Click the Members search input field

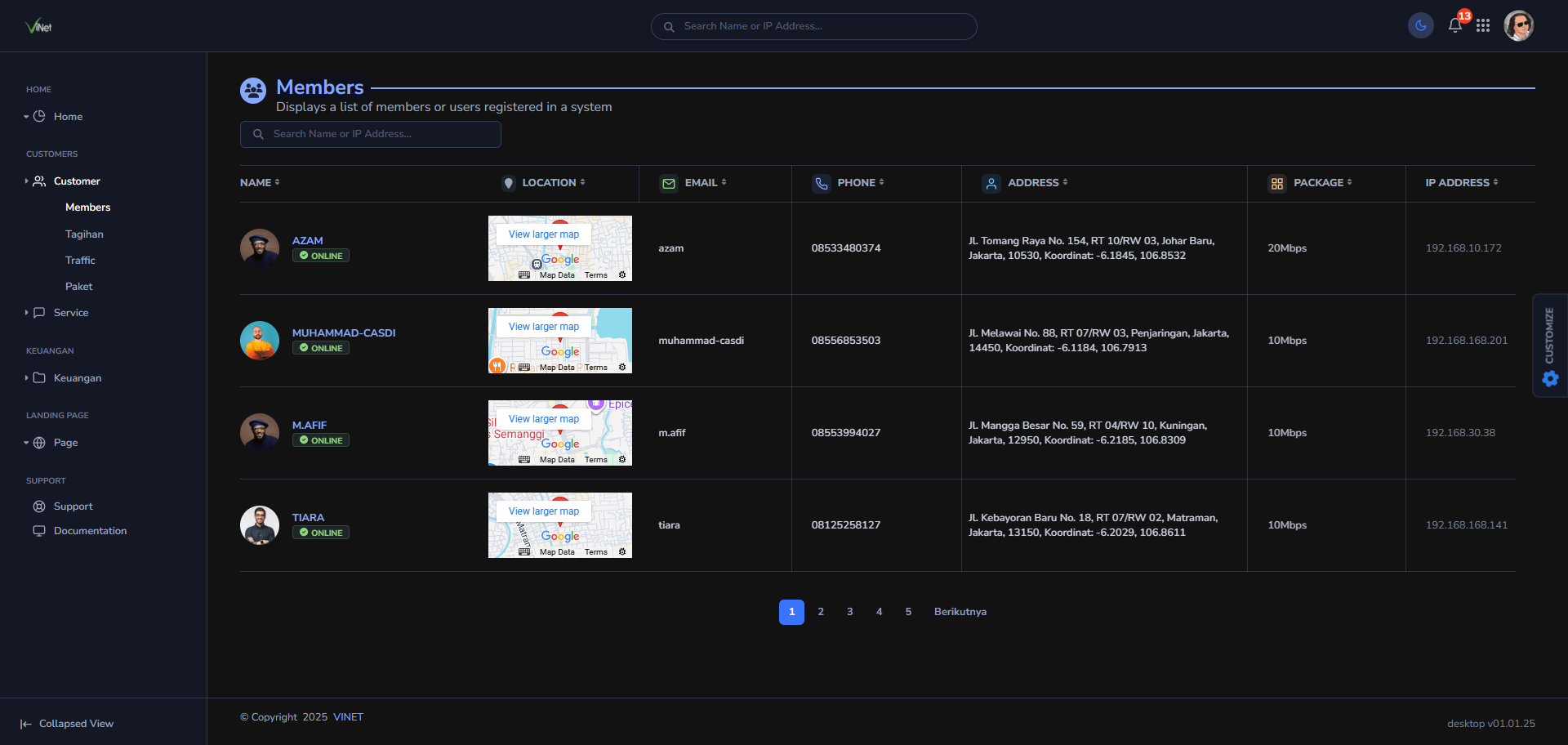(371, 134)
